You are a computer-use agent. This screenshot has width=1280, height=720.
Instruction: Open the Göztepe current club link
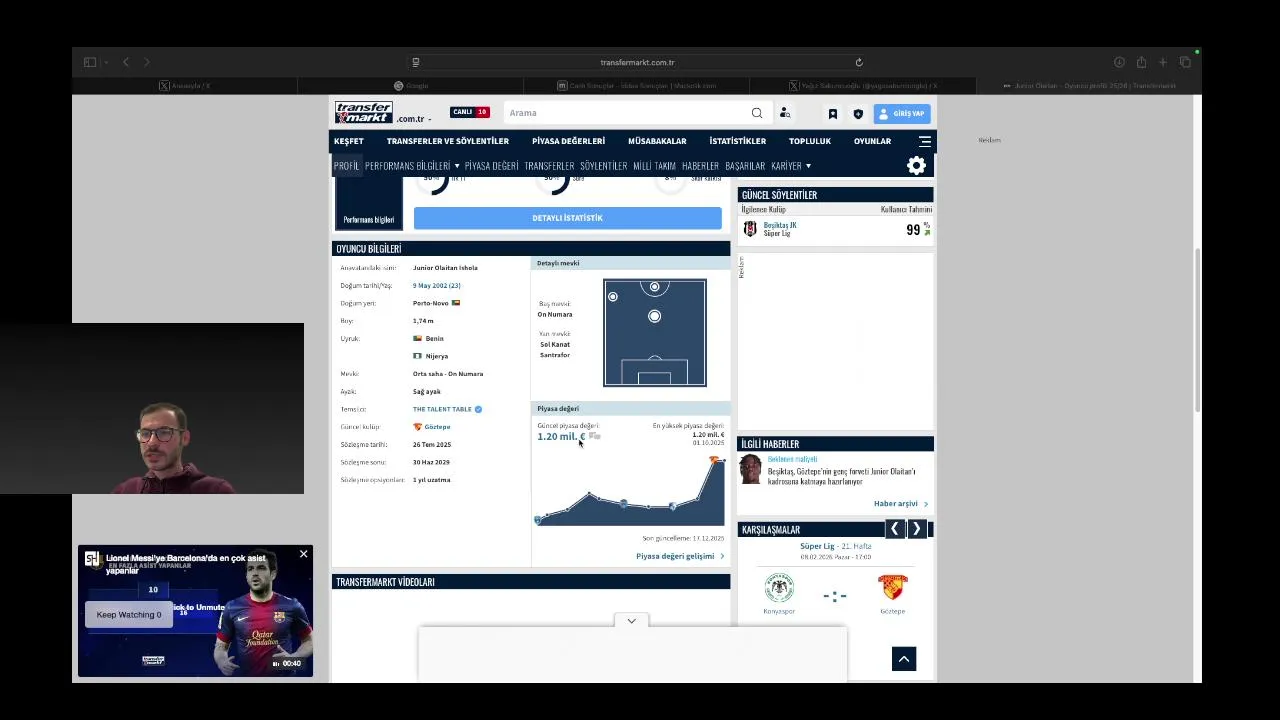(437, 427)
